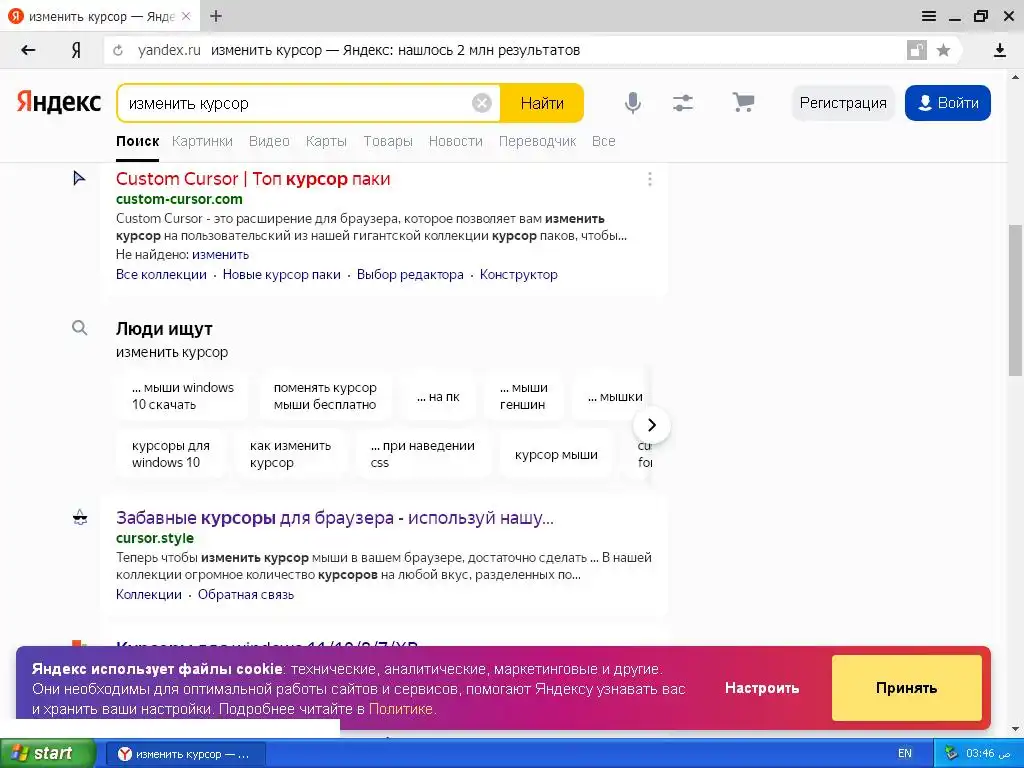Select suggestion поменять курсор мыши бесплатно
This screenshot has width=1024, height=768.
click(x=325, y=396)
